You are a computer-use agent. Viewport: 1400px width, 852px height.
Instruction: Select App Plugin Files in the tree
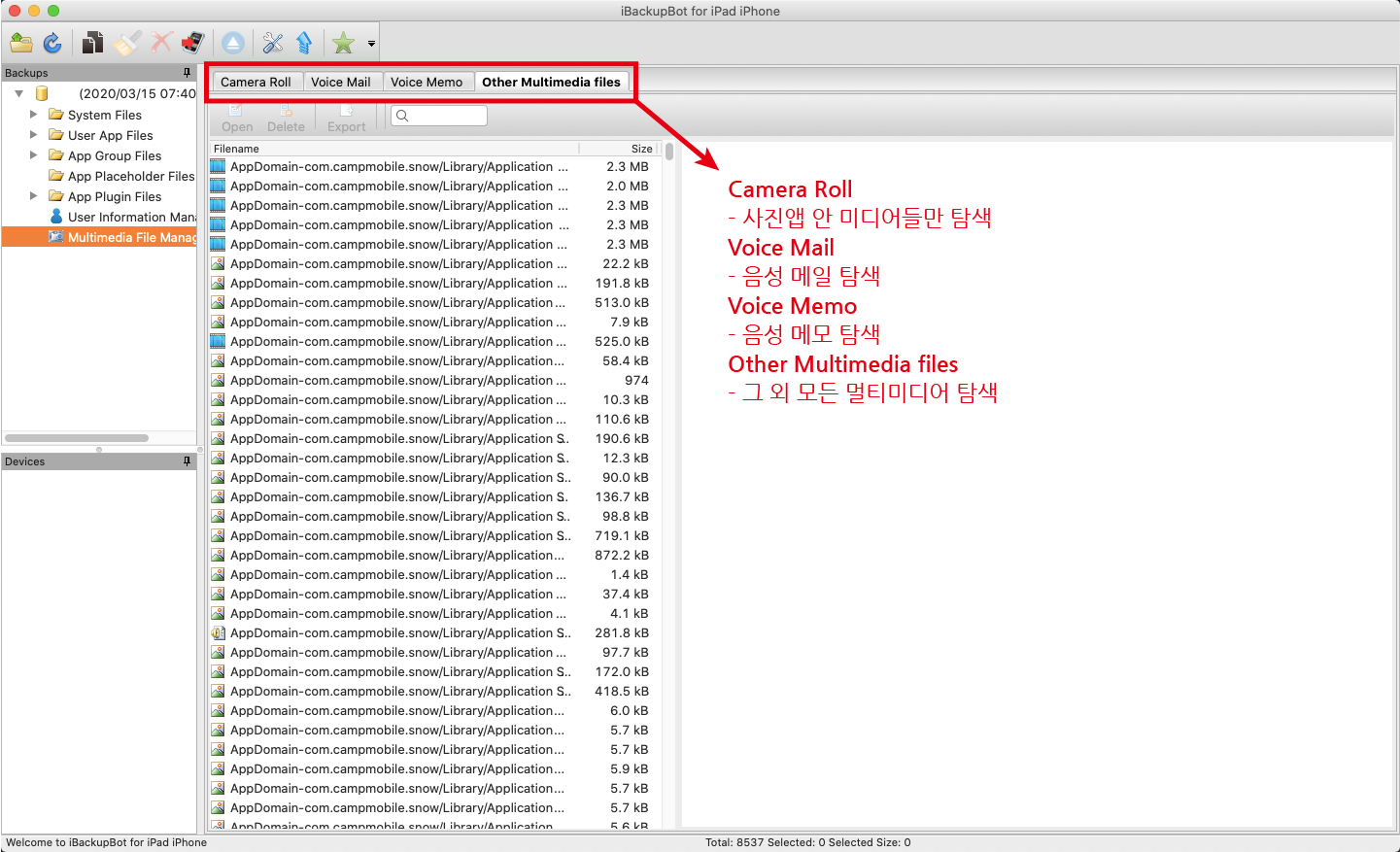click(115, 196)
